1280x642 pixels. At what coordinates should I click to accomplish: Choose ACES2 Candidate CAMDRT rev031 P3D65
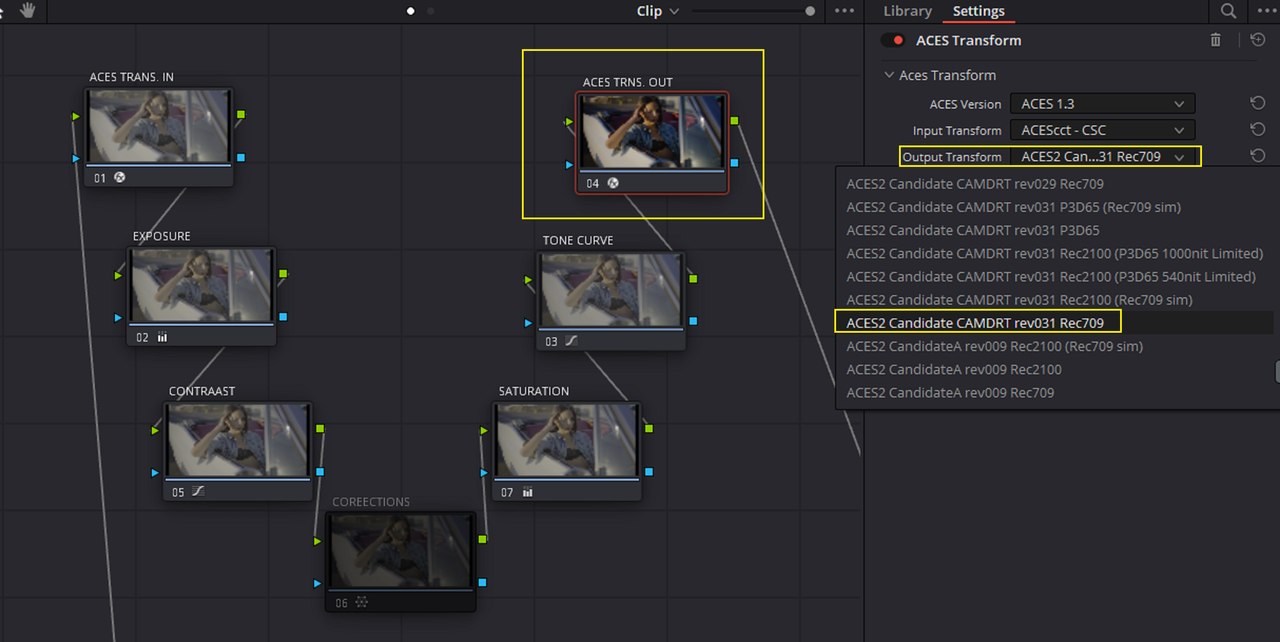click(975, 230)
